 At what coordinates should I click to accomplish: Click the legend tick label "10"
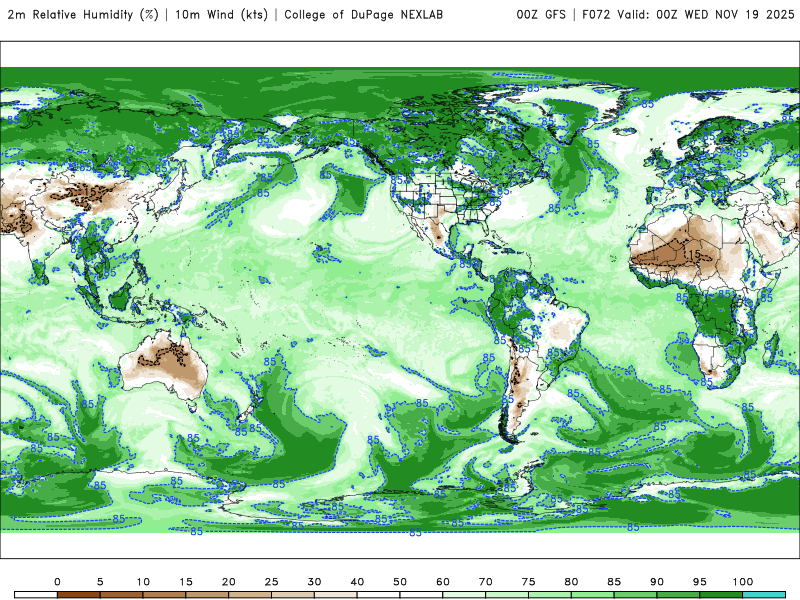pyautogui.click(x=143, y=582)
